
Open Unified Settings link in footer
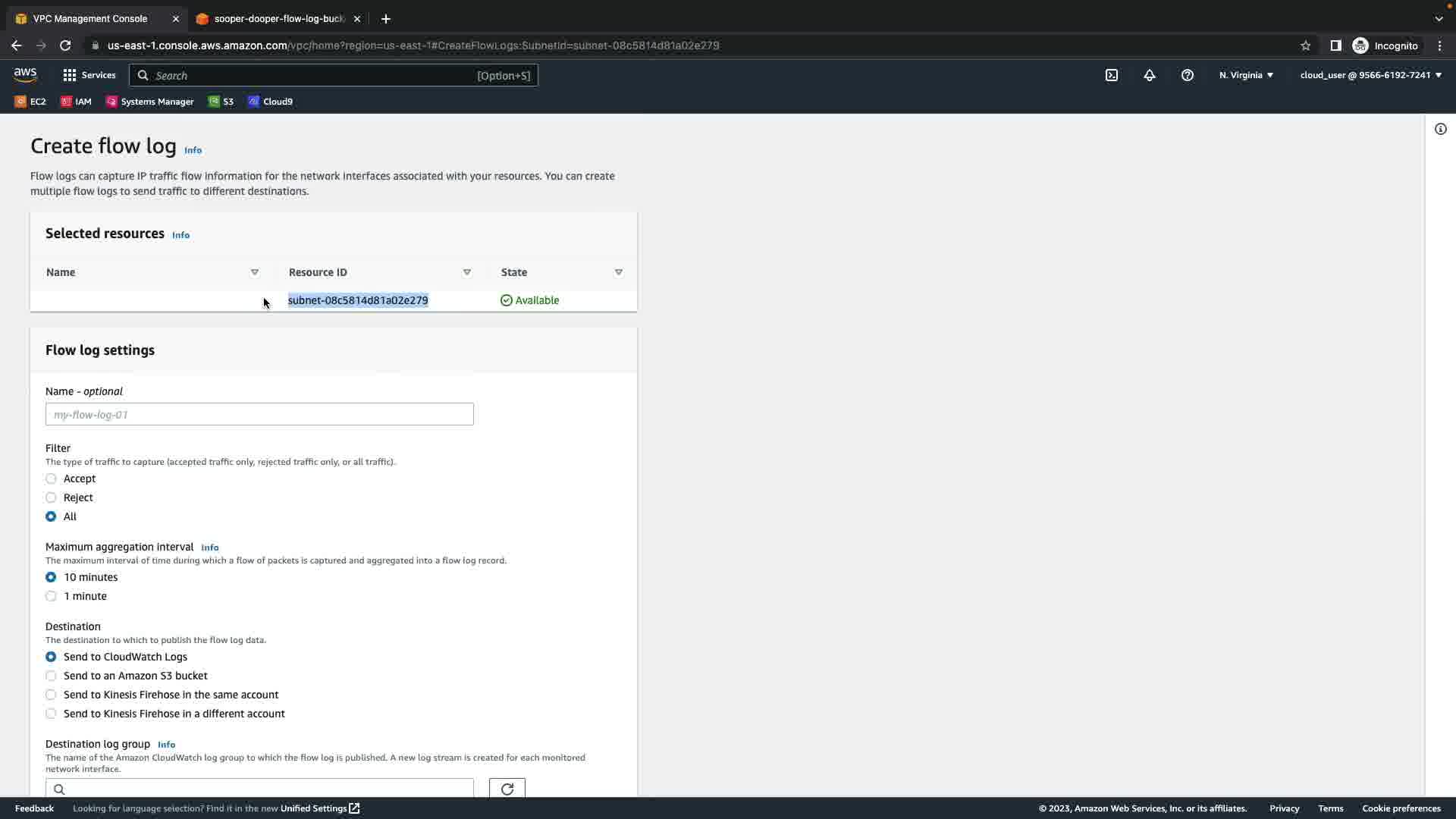pyautogui.click(x=319, y=808)
